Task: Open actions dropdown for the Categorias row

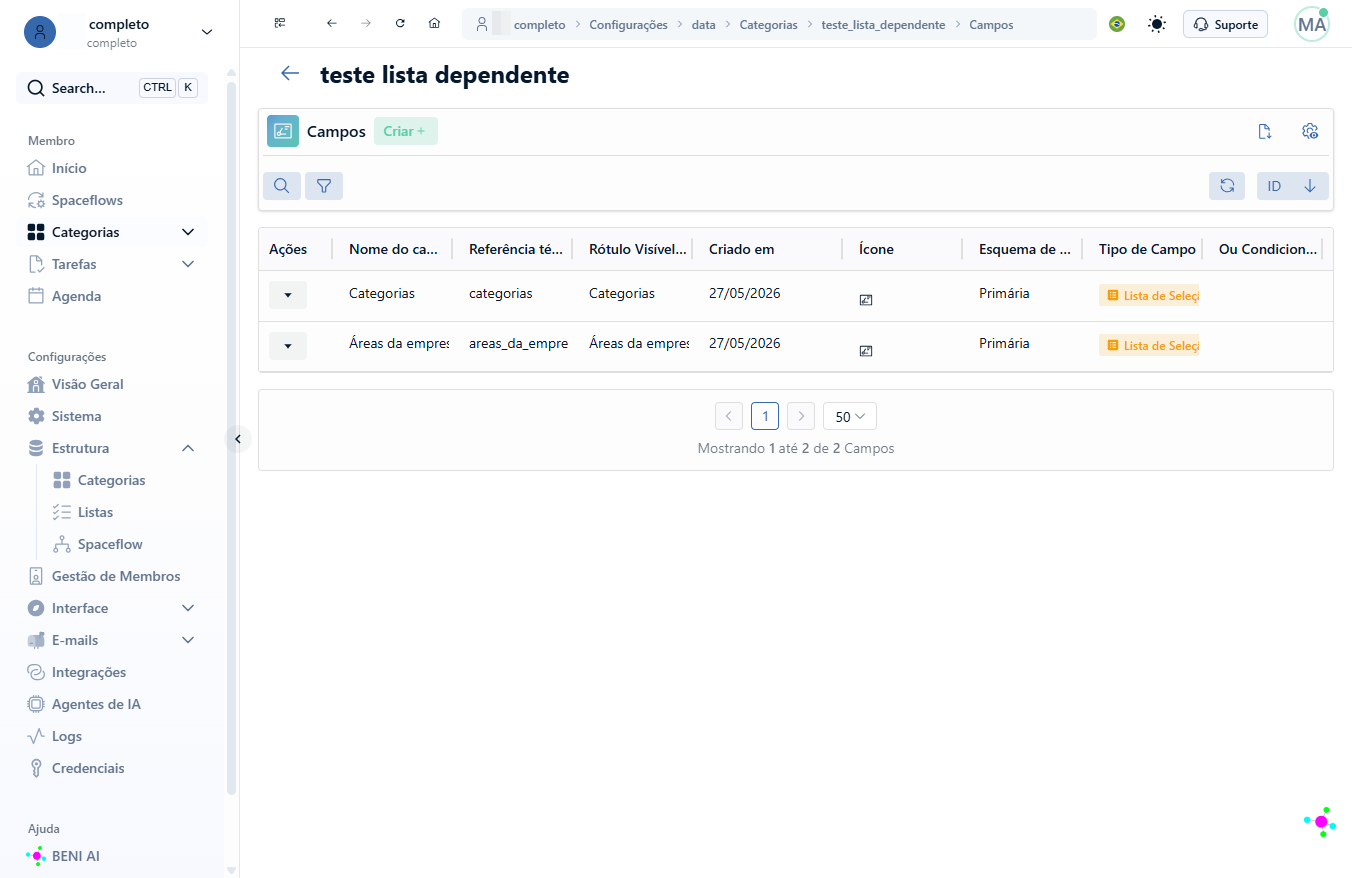Action: click(288, 295)
